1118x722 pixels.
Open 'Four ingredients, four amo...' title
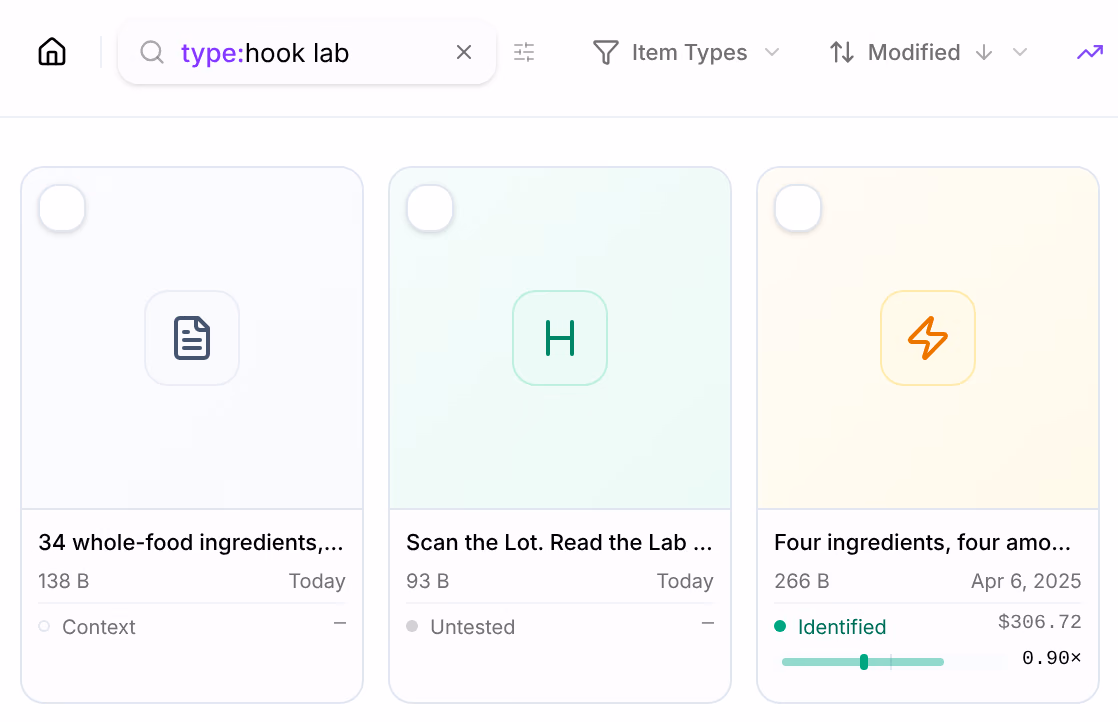coord(923,542)
